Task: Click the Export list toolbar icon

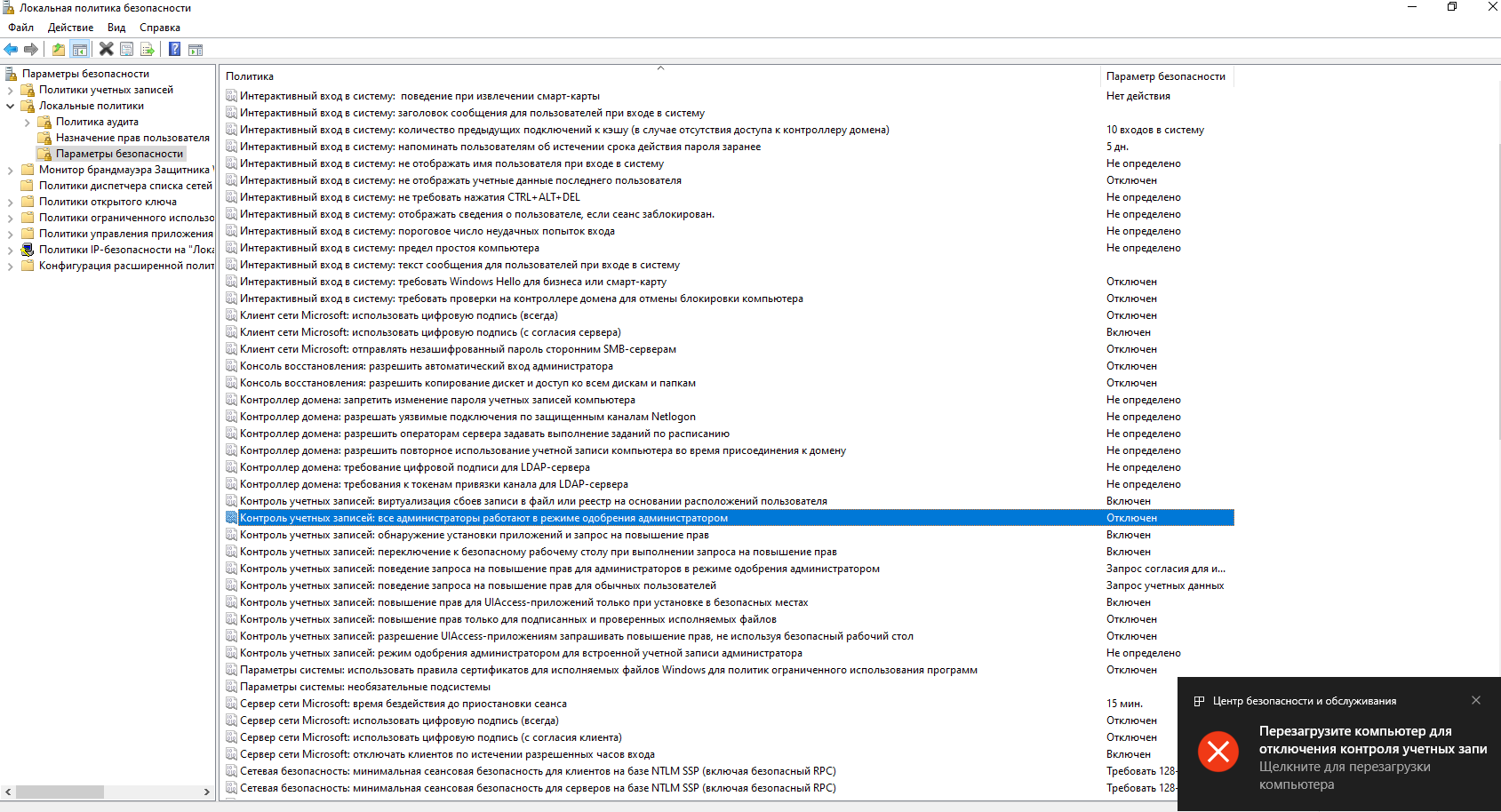Action: coord(148,49)
